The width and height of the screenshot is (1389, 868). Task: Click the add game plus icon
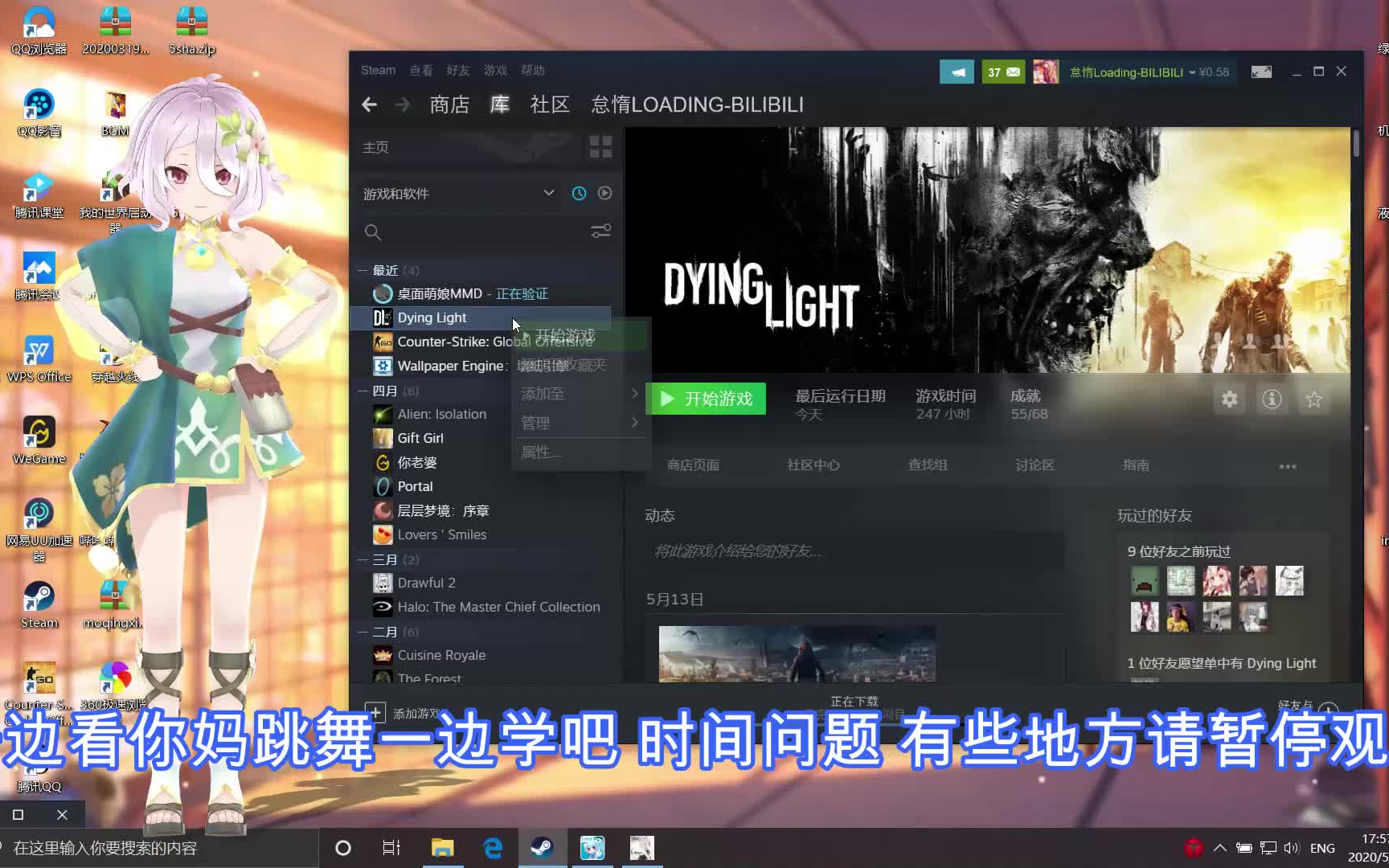point(375,712)
